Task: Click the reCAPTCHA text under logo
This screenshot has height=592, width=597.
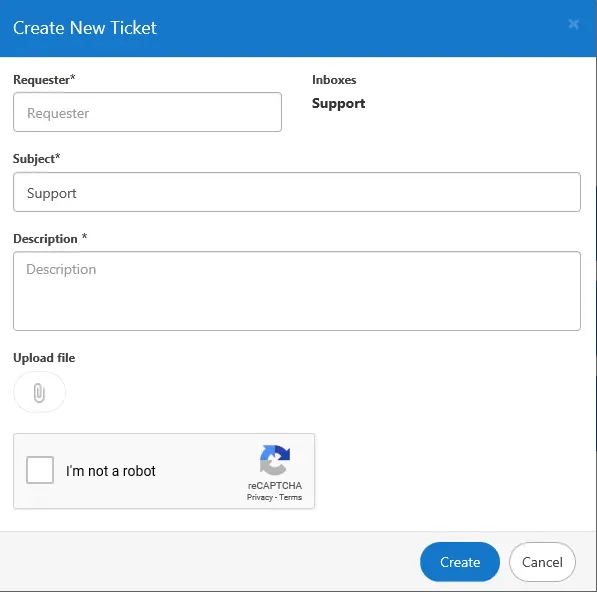Action: click(x=275, y=485)
